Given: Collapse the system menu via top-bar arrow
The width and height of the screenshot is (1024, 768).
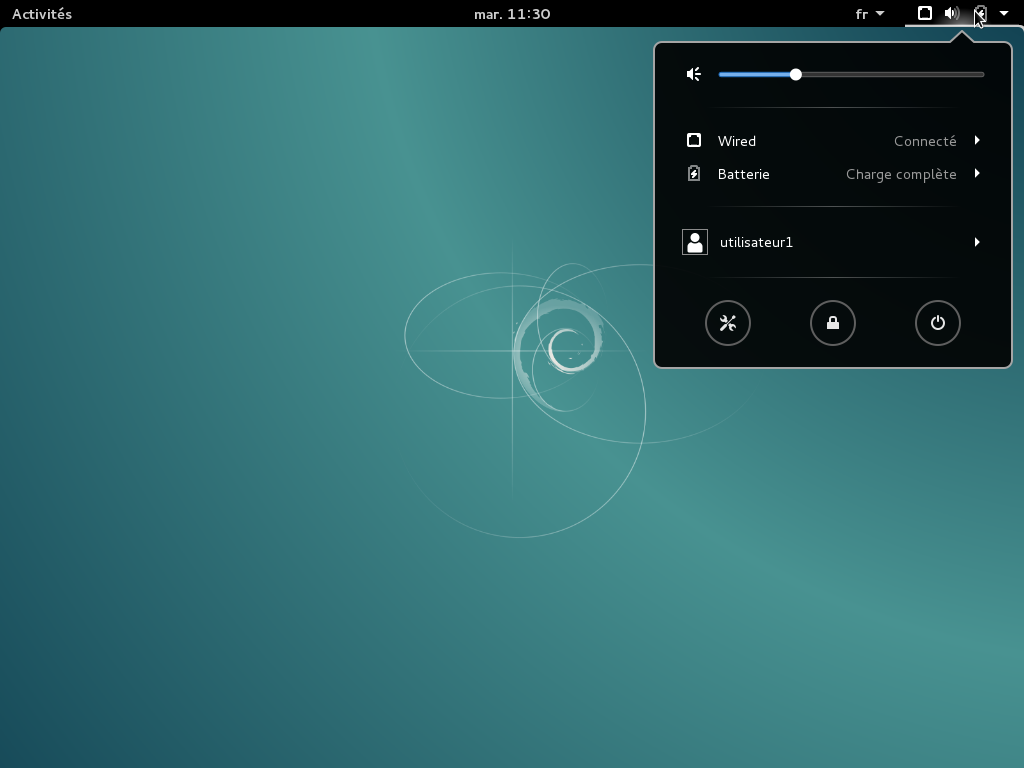Looking at the screenshot, I should coord(1004,14).
